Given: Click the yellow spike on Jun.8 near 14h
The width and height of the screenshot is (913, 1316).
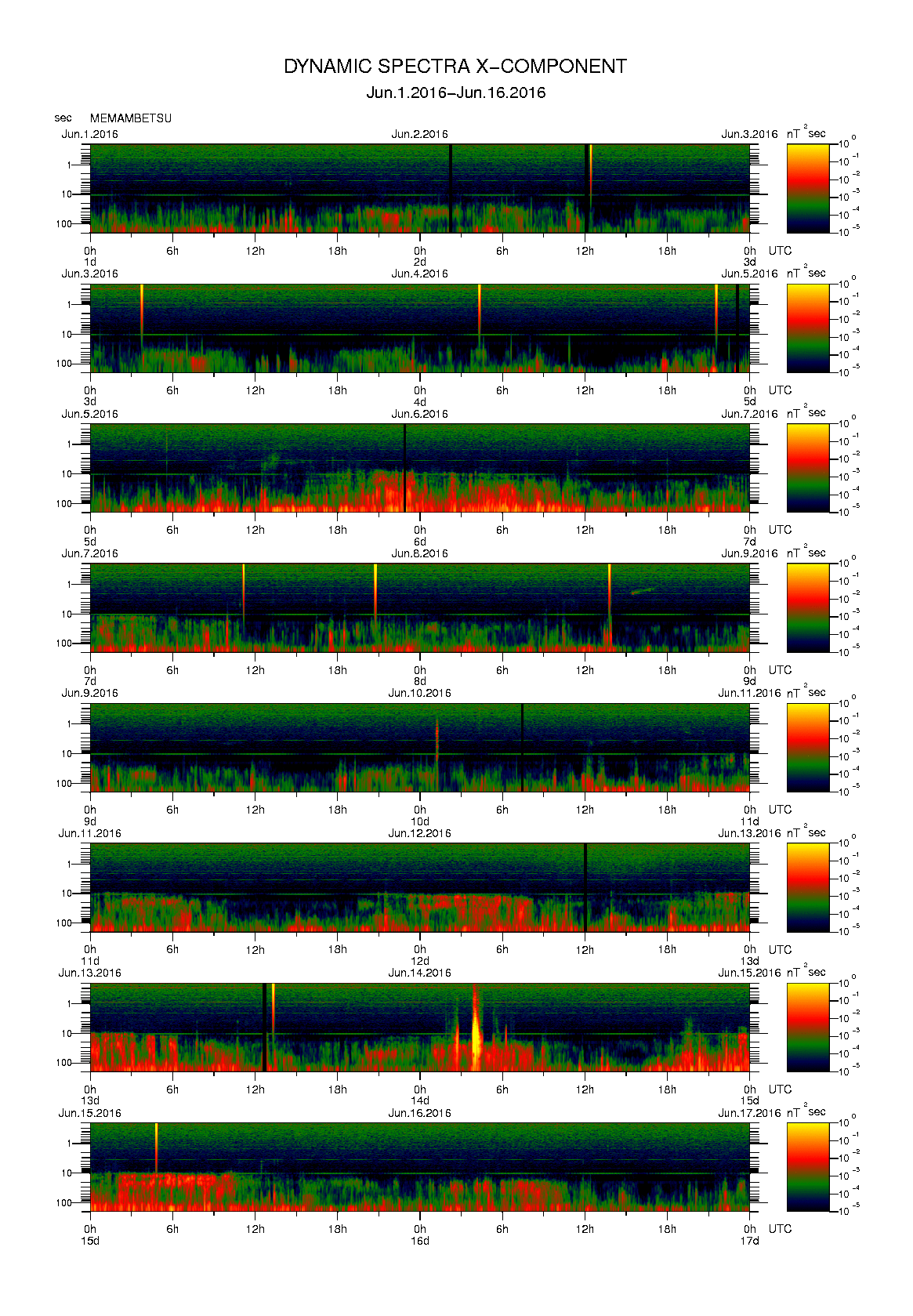Looking at the screenshot, I should point(609,596).
